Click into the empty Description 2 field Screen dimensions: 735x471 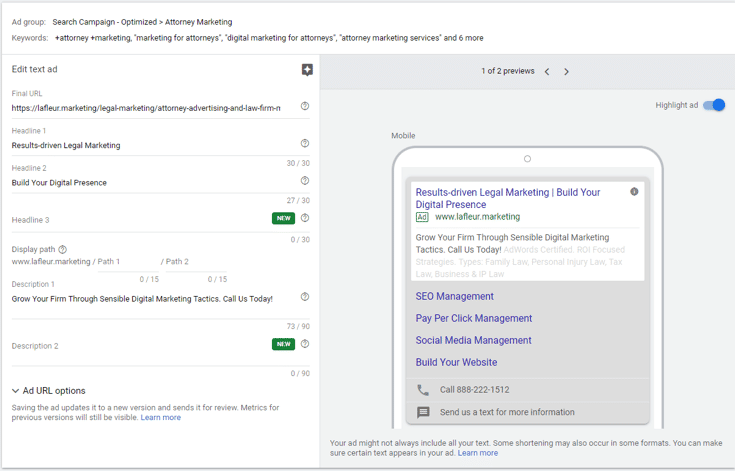(141, 346)
